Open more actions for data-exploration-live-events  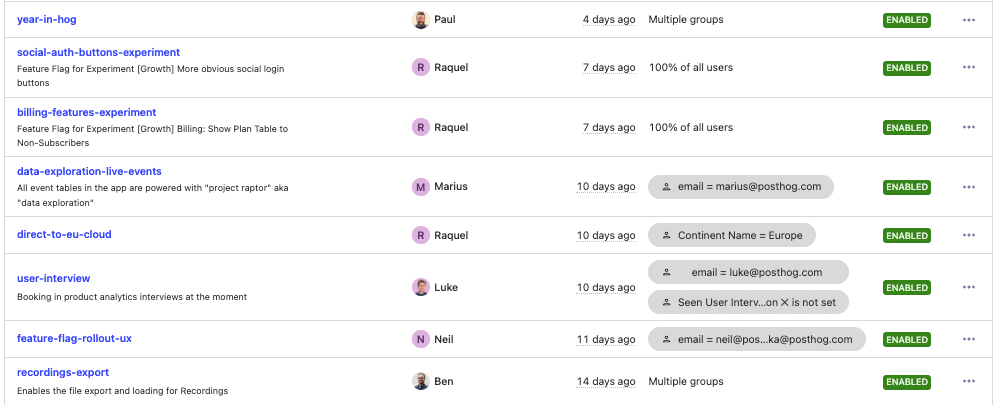[x=968, y=187]
